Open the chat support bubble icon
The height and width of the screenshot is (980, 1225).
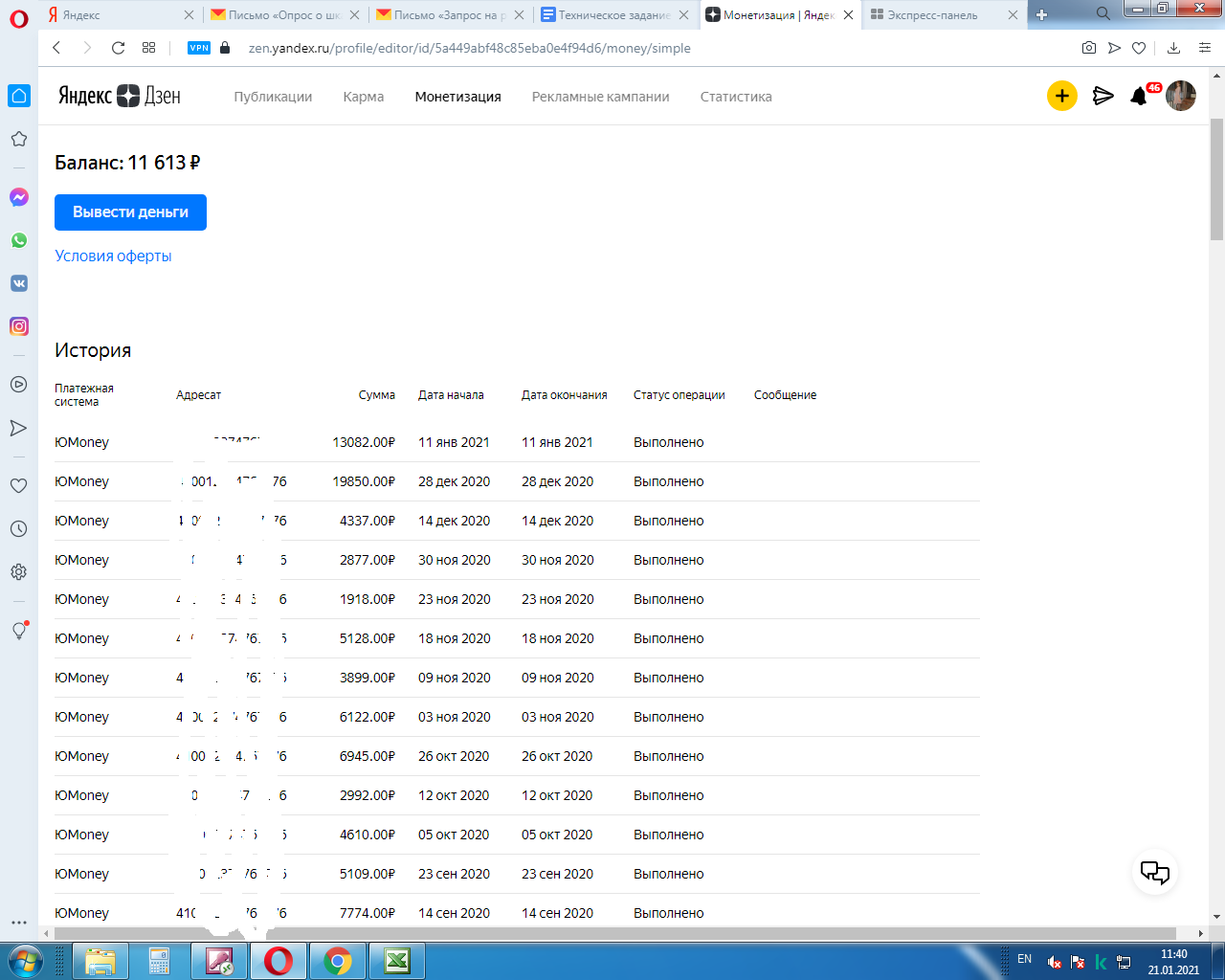point(1155,872)
